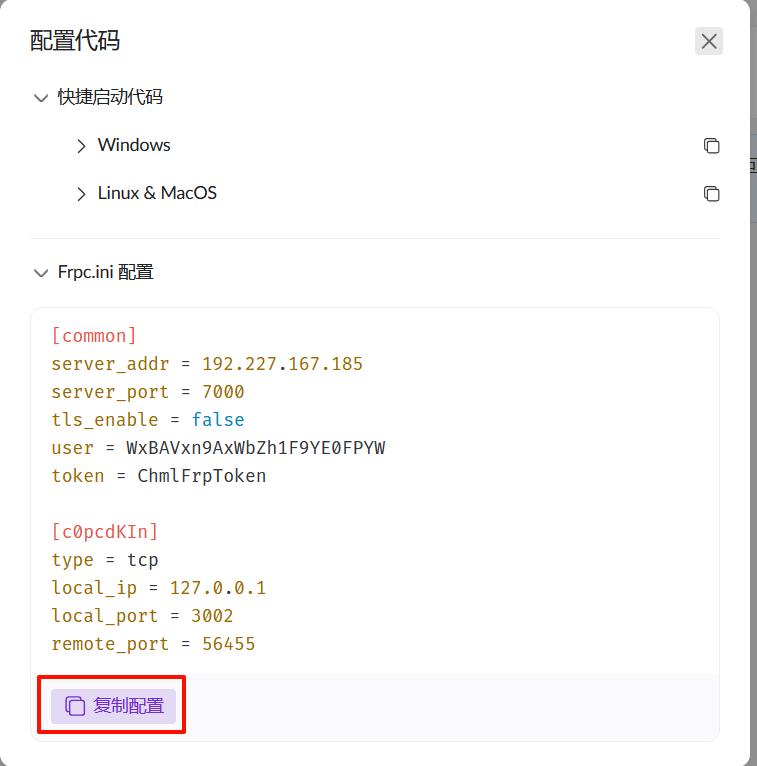Expand the Windows chevron arrow
The height and width of the screenshot is (766, 757).
(x=82, y=146)
